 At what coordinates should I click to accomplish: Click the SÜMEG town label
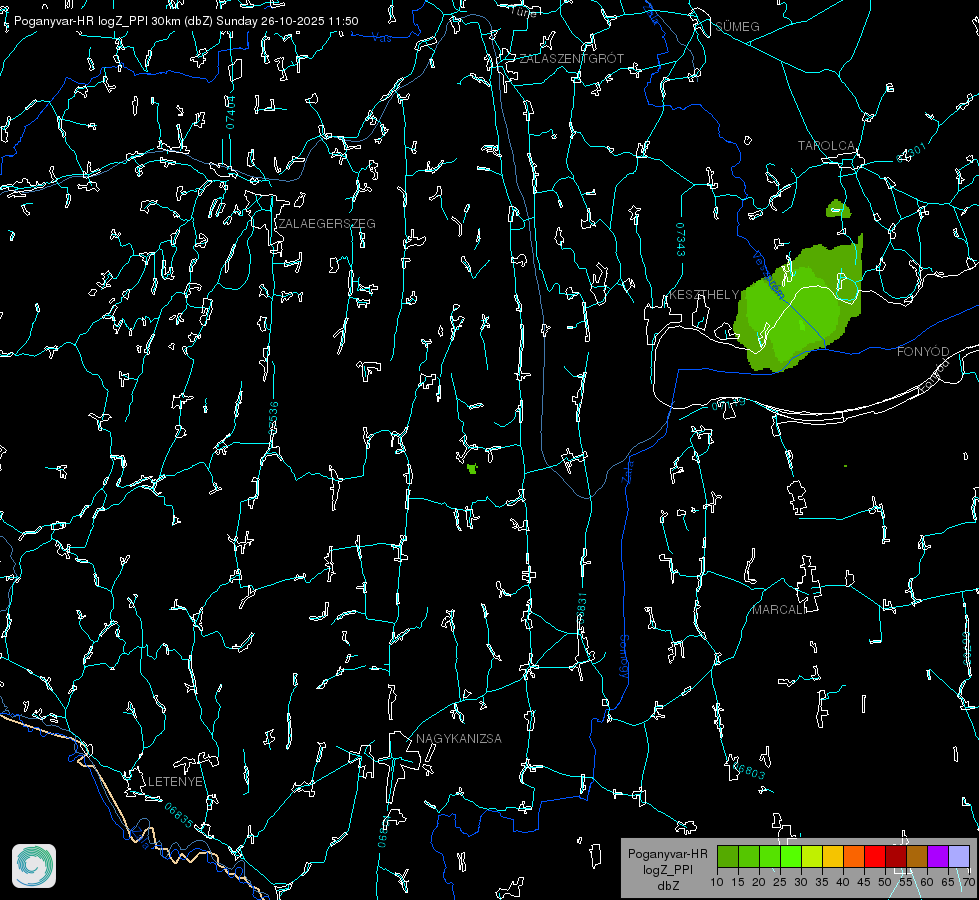click(737, 26)
